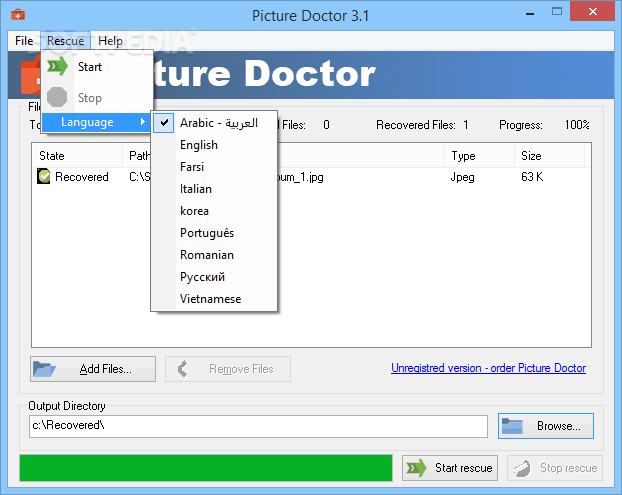Click the recovered status icon in file row

click(44, 176)
